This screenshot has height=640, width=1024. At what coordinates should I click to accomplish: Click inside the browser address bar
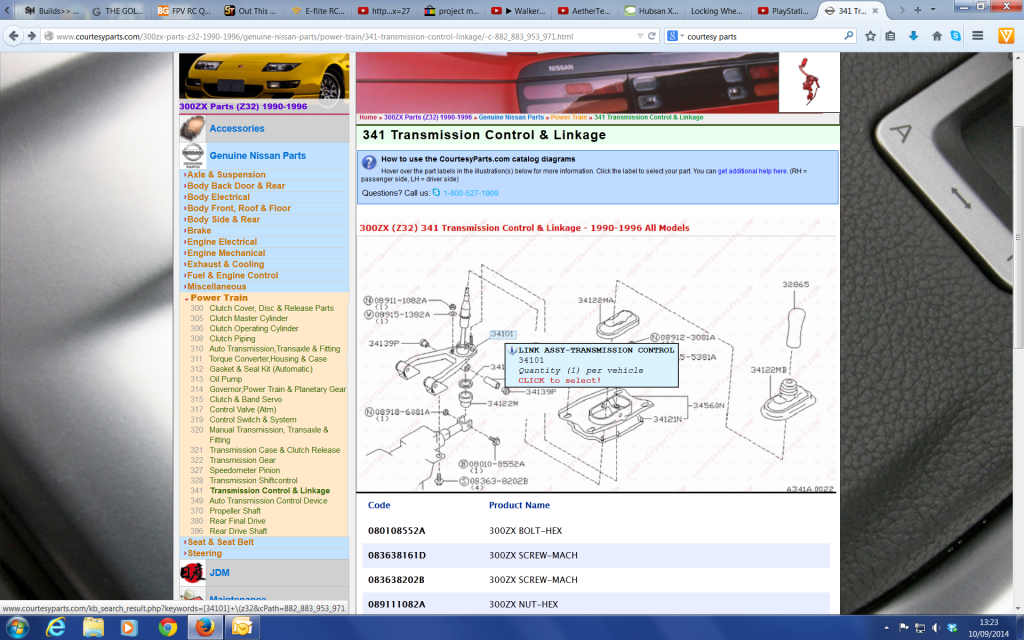pyautogui.click(x=400, y=34)
